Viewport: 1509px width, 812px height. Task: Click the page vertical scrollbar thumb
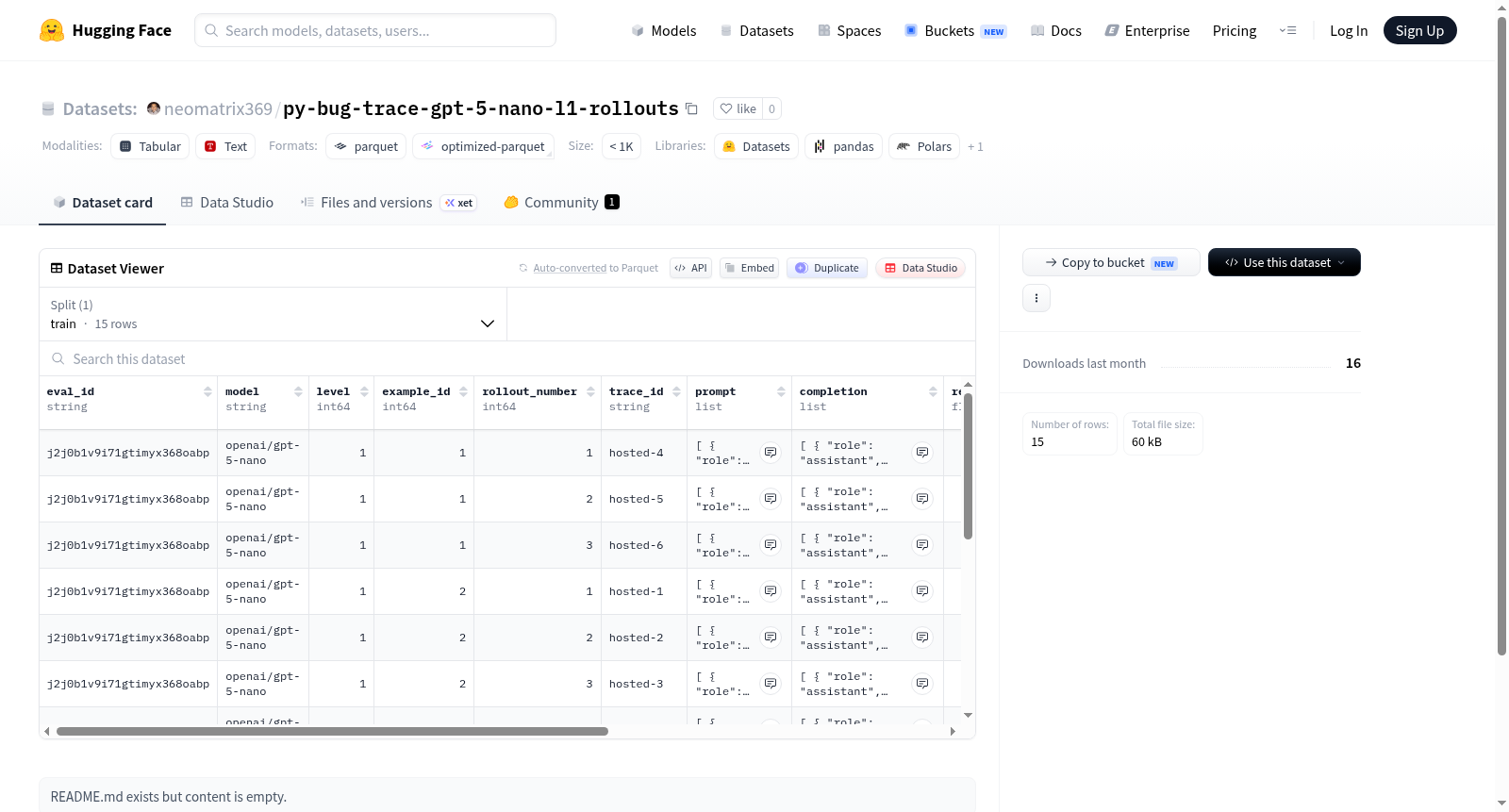tap(1501, 335)
